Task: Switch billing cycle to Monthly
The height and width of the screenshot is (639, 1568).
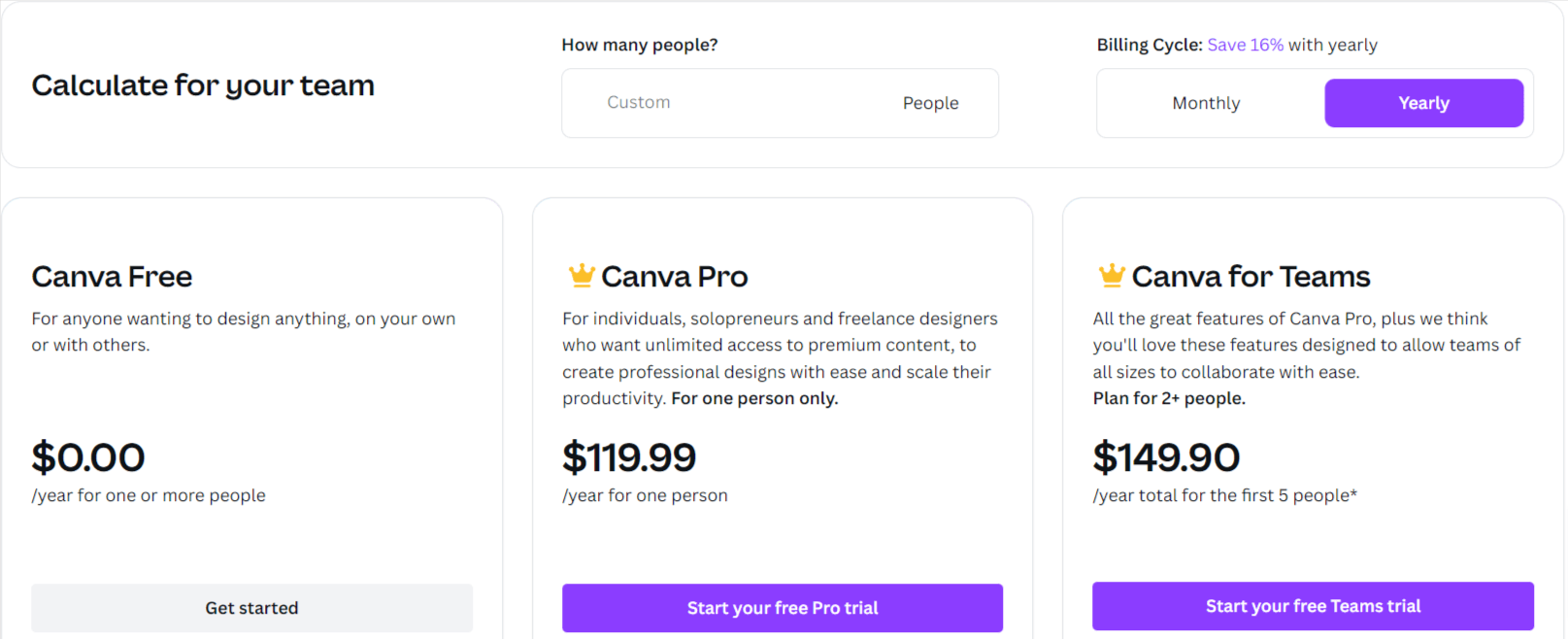Action: pyautogui.click(x=1205, y=102)
